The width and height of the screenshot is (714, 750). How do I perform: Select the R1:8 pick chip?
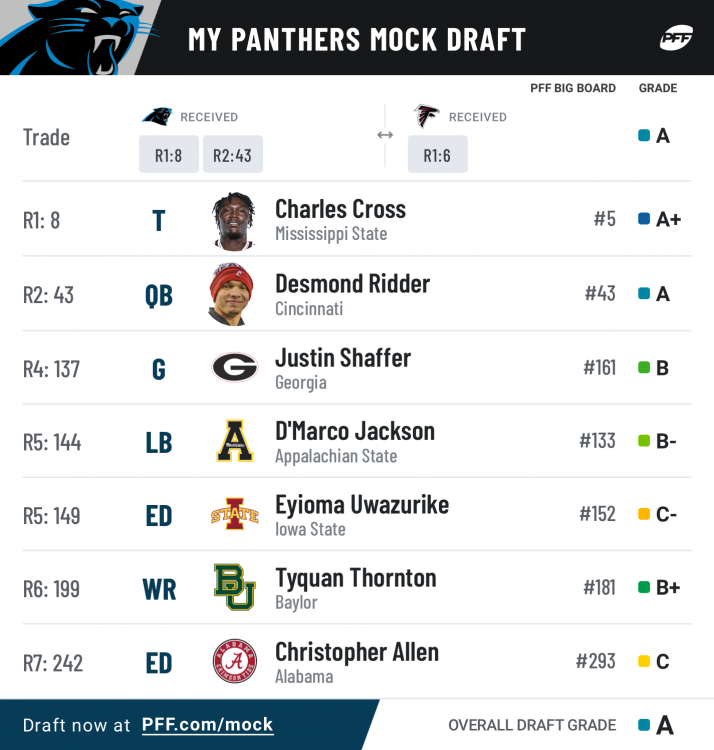click(x=168, y=155)
